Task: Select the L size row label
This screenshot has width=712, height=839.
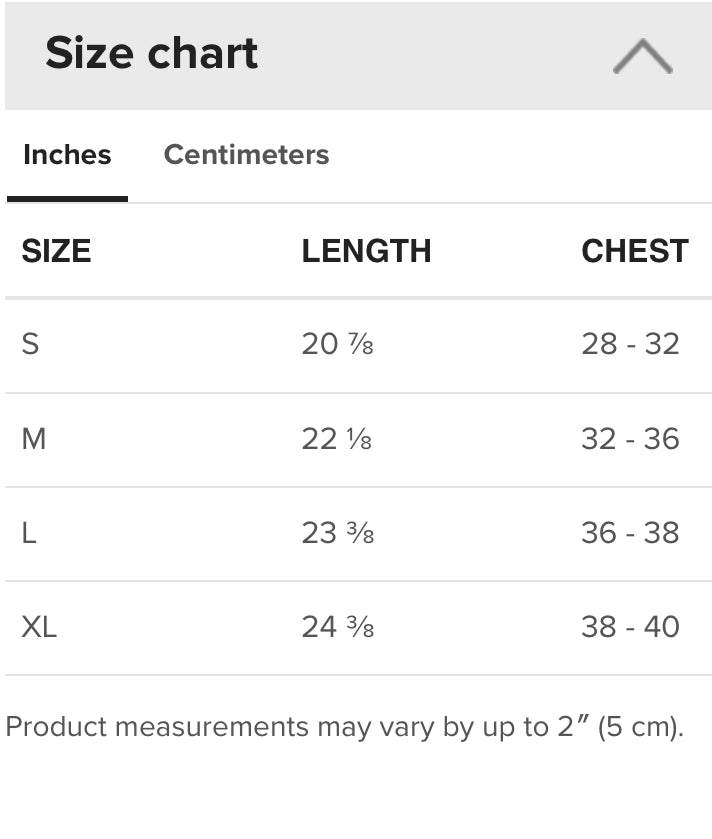Action: [x=29, y=533]
